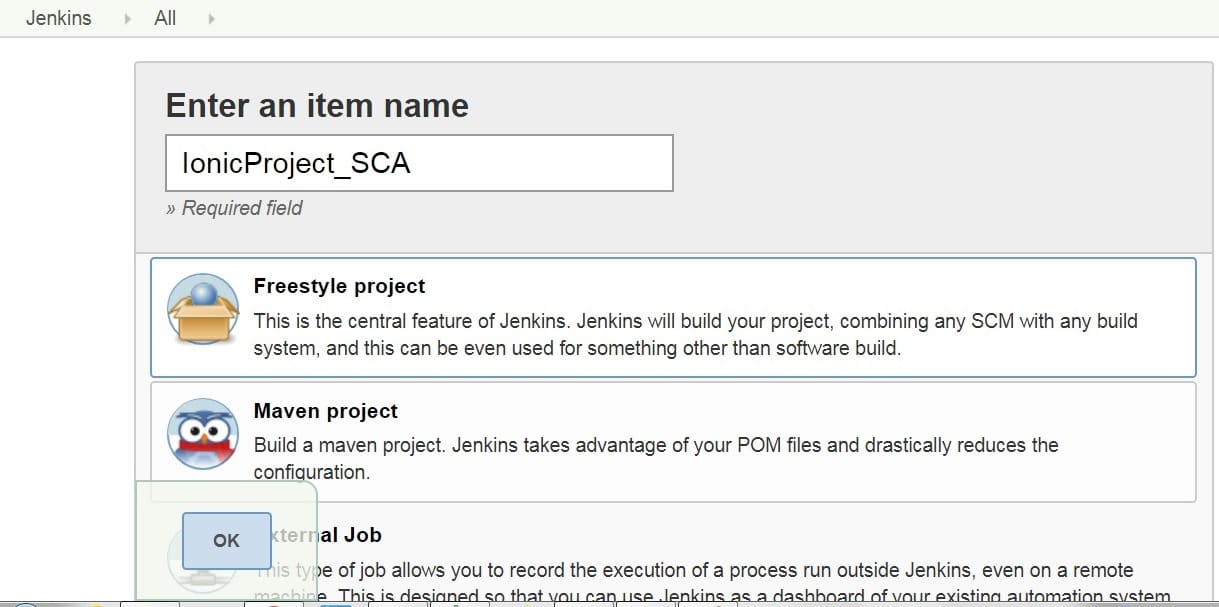Click the Maven project owl icon
Screen dimensions: 1219x607
[203, 434]
